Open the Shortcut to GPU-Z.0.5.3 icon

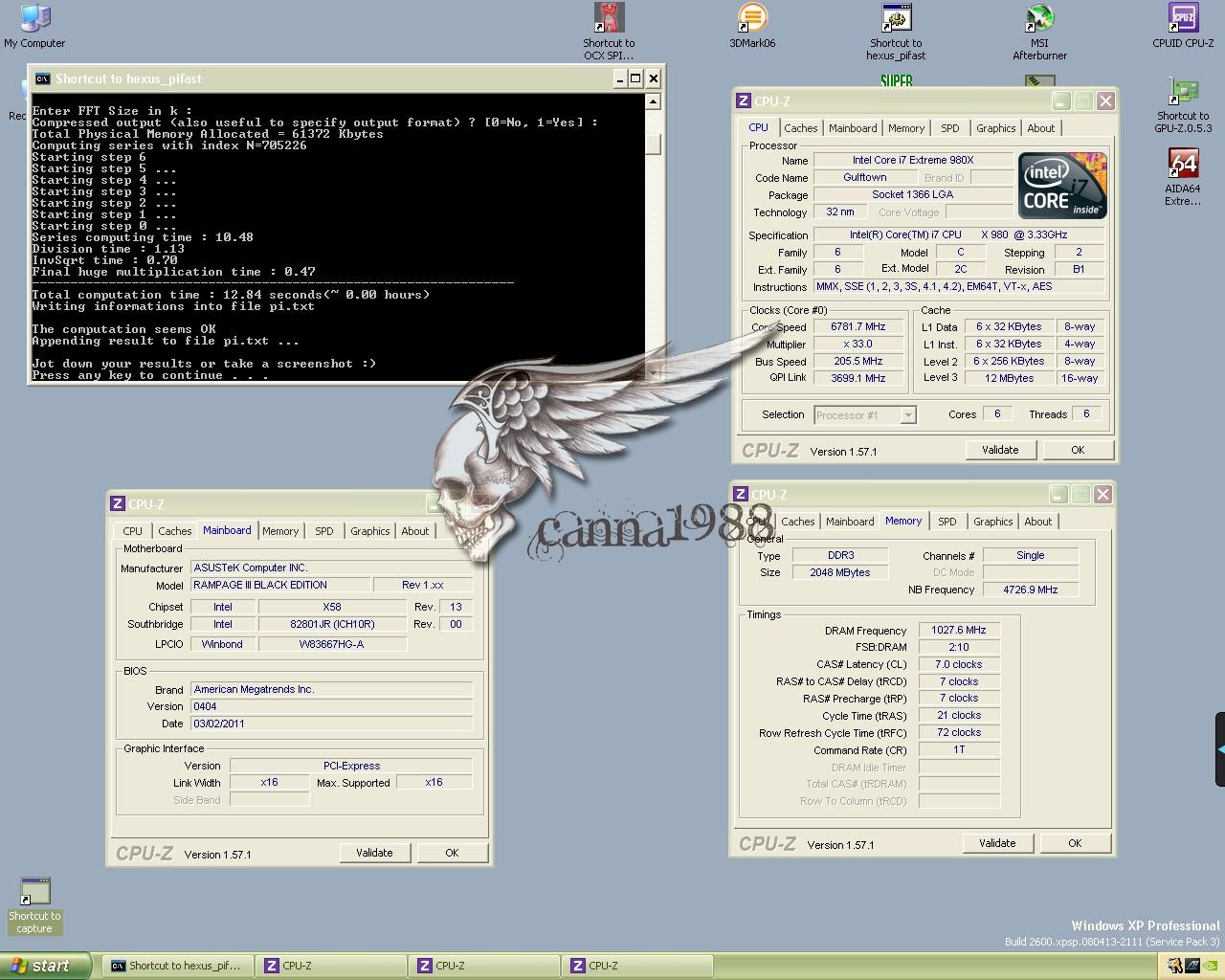(1183, 104)
